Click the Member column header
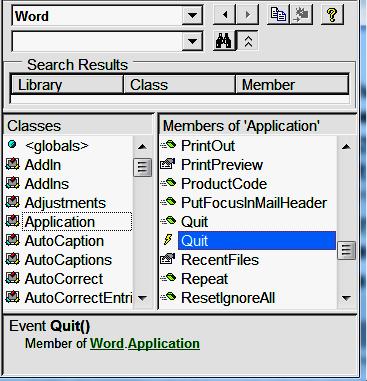The height and width of the screenshot is (381, 367). (292, 85)
